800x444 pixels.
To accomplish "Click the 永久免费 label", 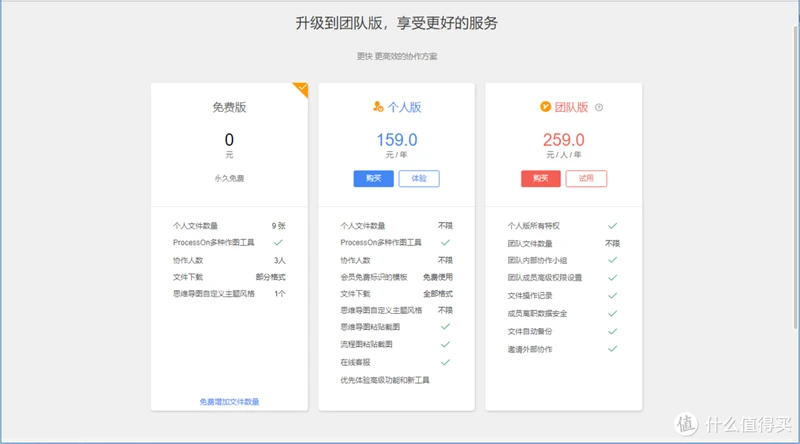I will point(229,179).
